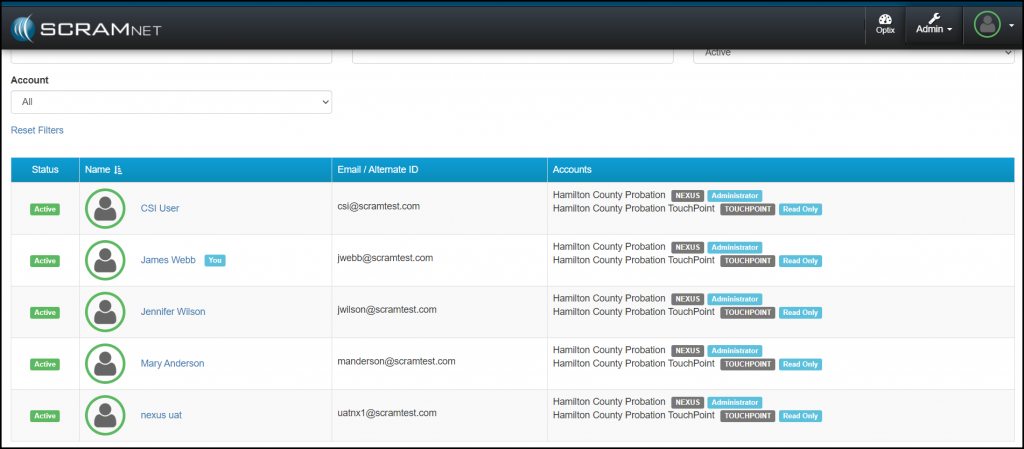This screenshot has height=449, width=1024.
Task: Click the Email / Alternate ID header
Action: pos(378,171)
